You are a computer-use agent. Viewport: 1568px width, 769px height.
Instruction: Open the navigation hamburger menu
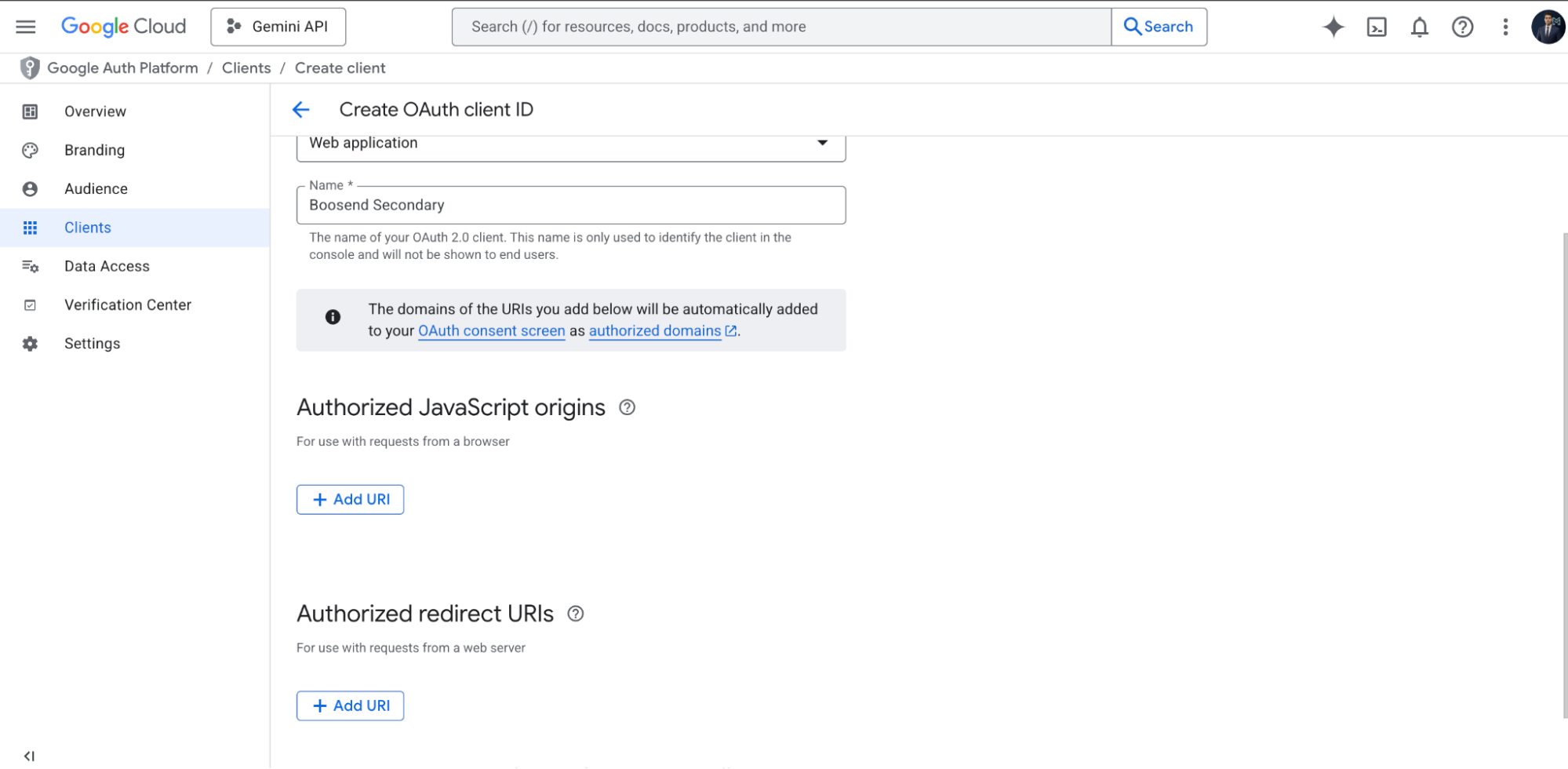click(25, 26)
